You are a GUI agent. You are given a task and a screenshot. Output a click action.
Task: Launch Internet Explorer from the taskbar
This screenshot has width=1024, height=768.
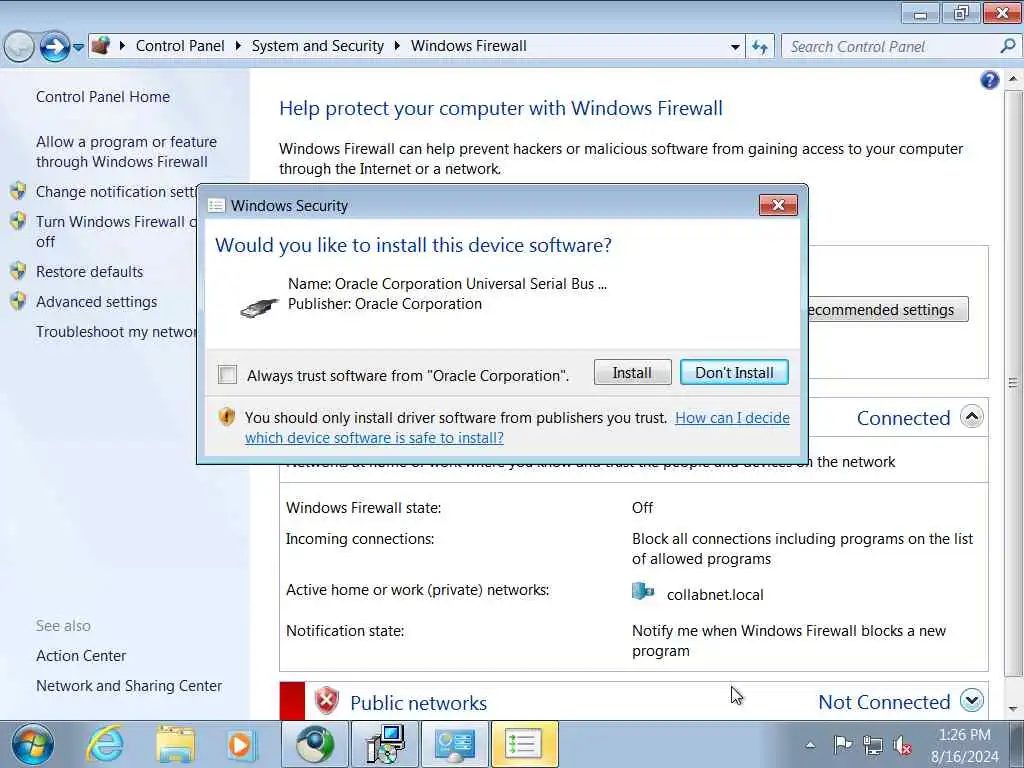(106, 744)
